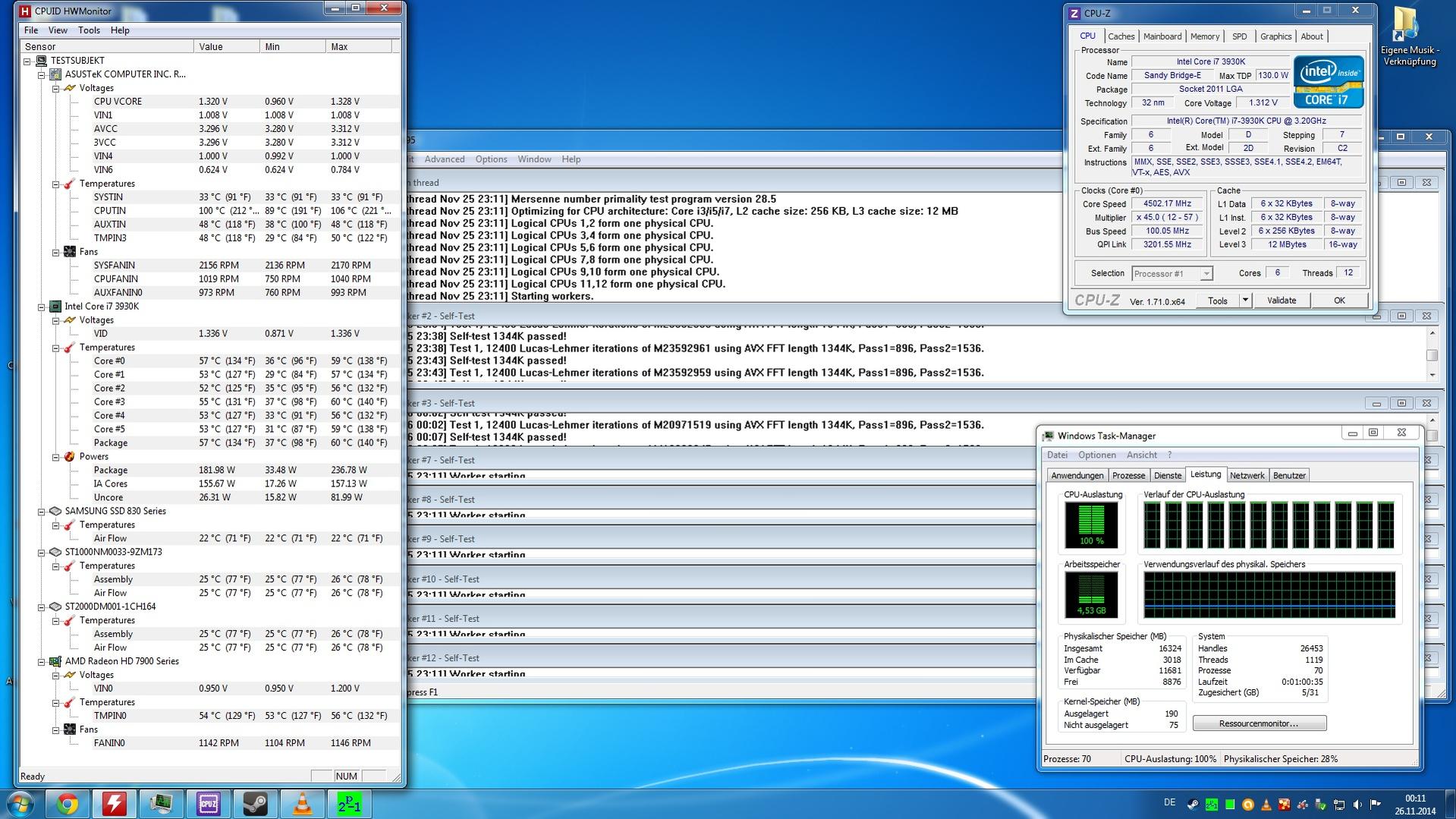Open Steam from the taskbar

pos(256,804)
